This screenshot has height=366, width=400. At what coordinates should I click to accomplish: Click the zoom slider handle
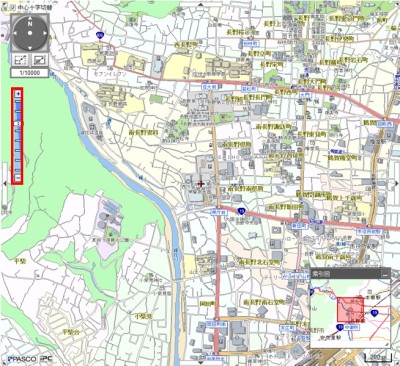coord(18,124)
